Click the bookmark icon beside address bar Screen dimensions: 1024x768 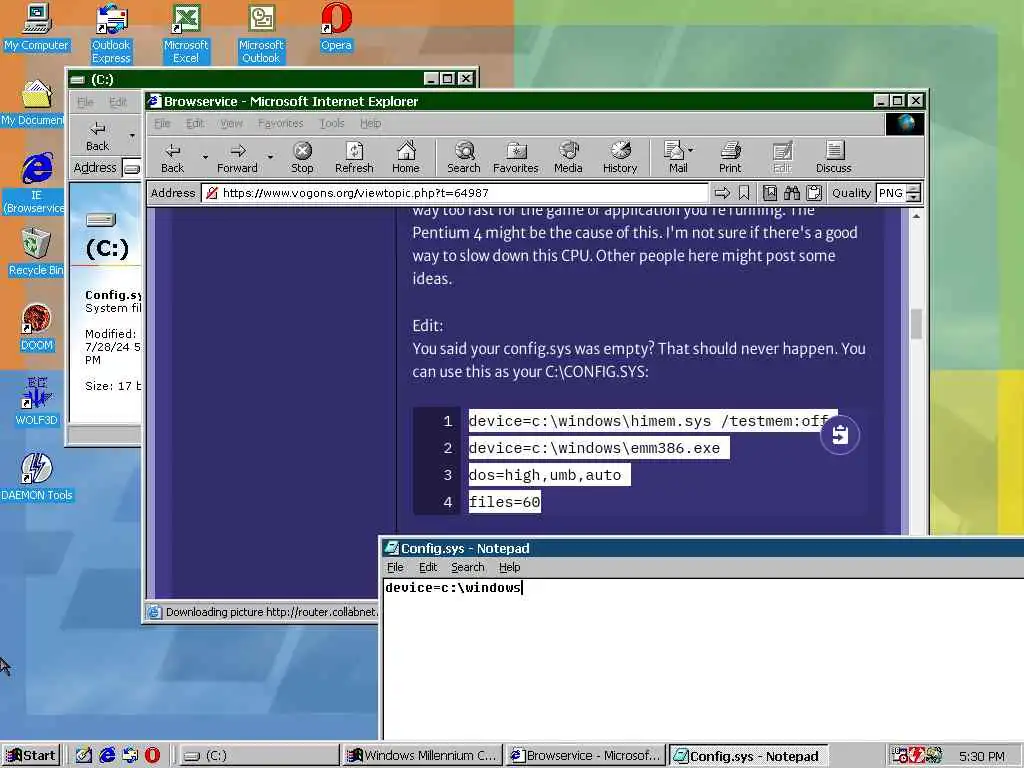tap(744, 193)
